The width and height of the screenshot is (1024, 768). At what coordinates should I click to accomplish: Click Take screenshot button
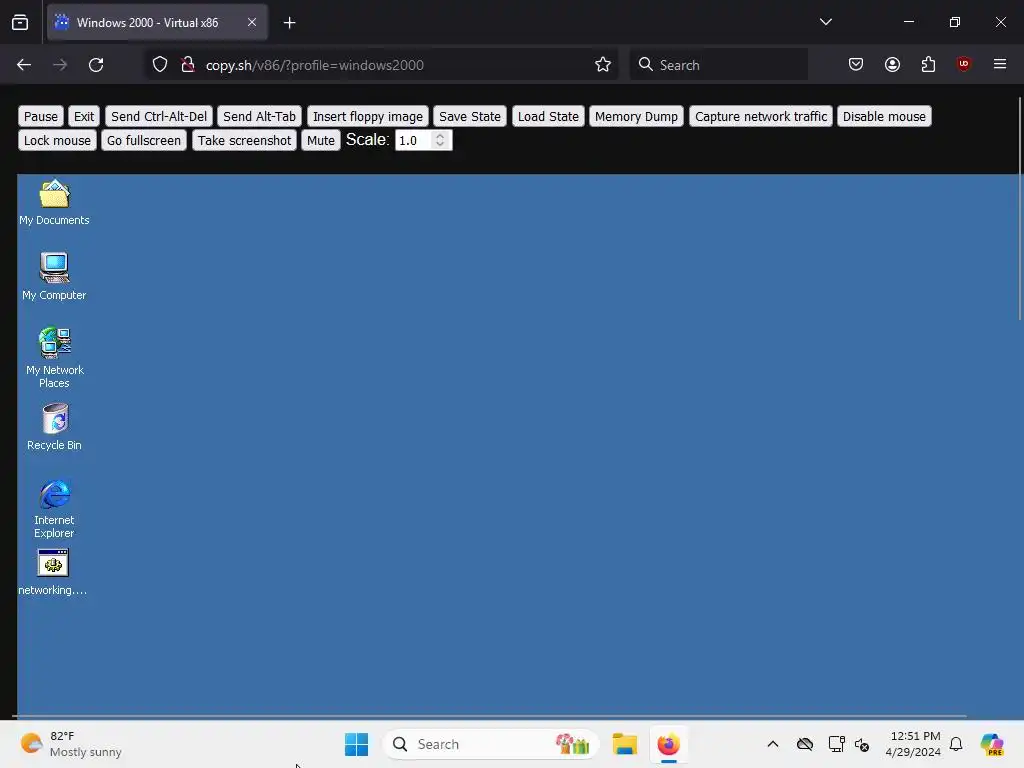pyautogui.click(x=244, y=140)
